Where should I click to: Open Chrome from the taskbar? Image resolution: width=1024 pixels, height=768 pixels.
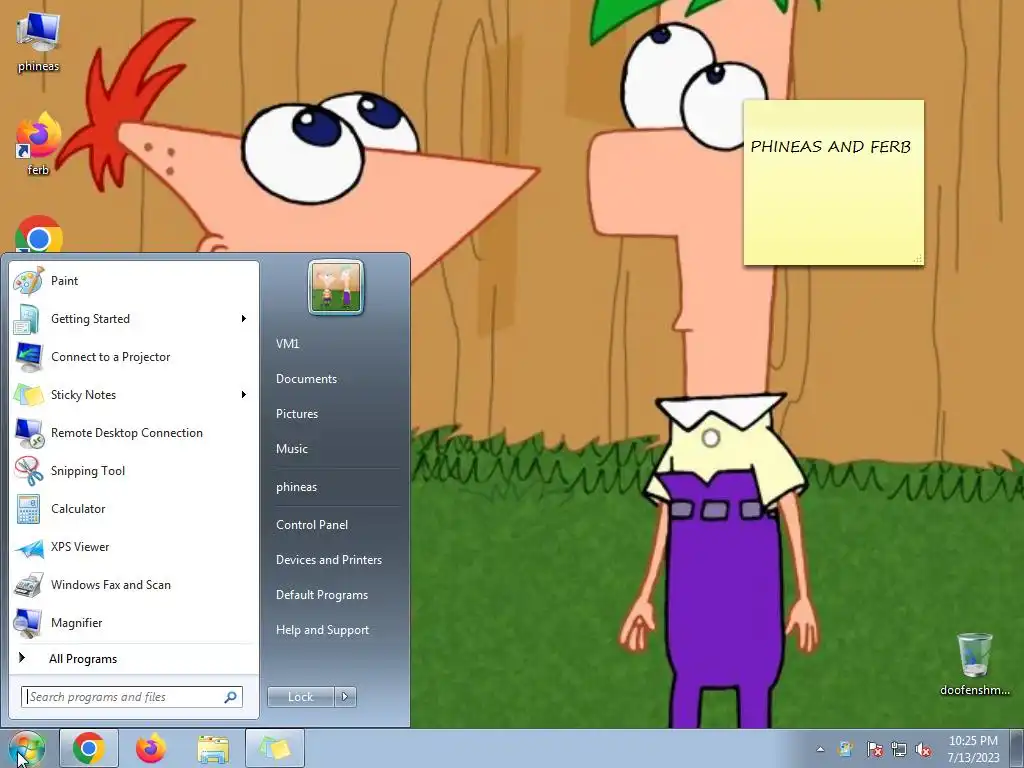[89, 748]
